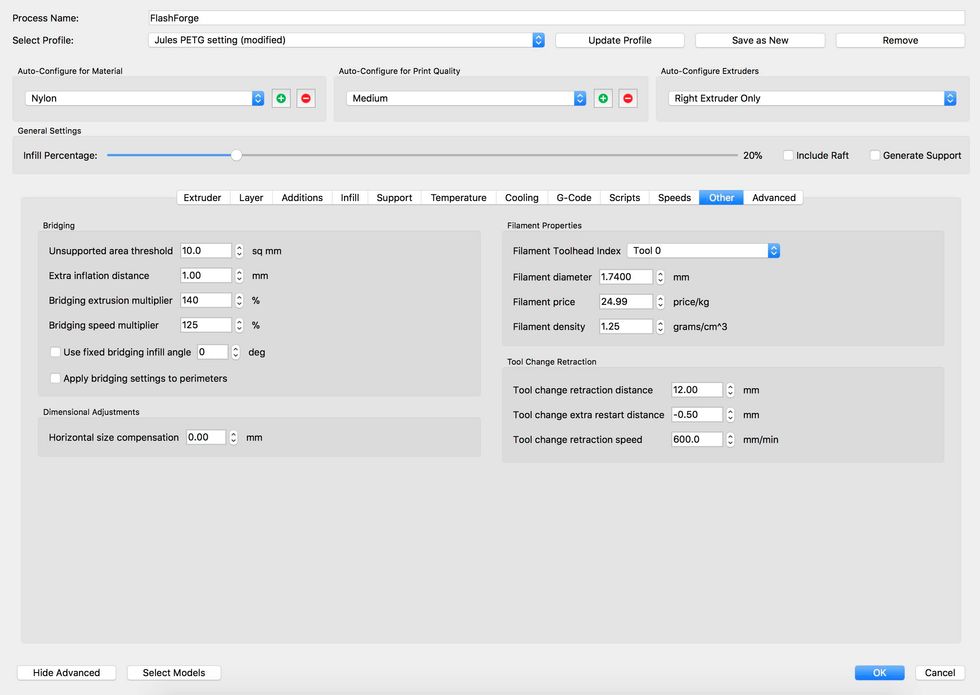Image resolution: width=980 pixels, height=695 pixels.
Task: Switch to the Speeds tab
Action: point(673,197)
